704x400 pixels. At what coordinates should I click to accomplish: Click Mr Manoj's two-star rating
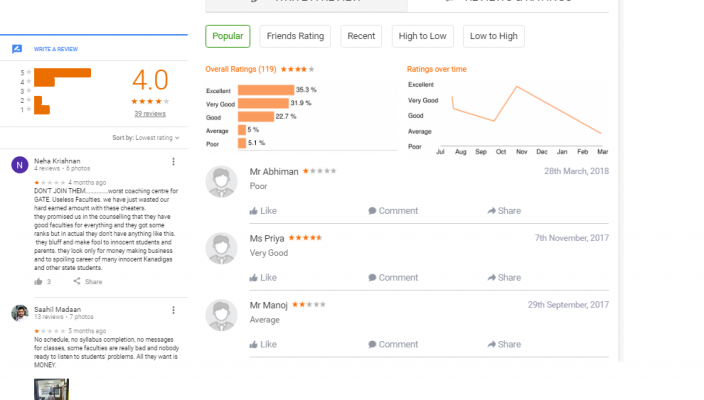(x=308, y=304)
